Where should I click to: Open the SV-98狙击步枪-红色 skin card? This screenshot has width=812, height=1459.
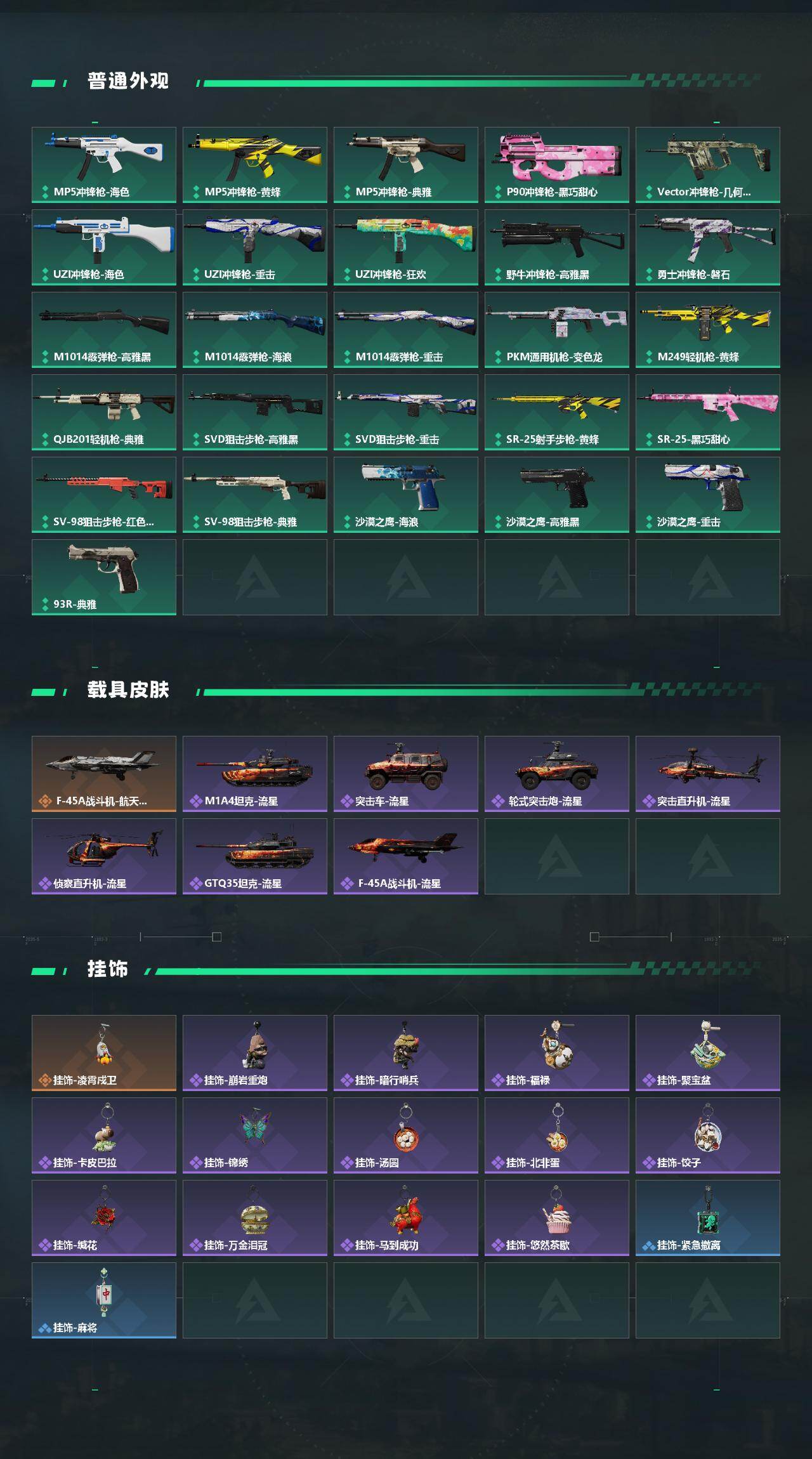pos(104,495)
